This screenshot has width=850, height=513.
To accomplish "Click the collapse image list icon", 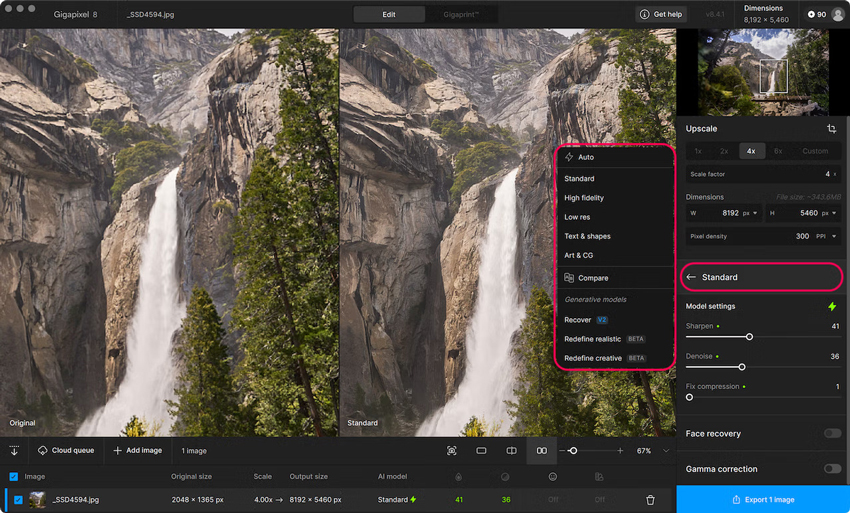I will point(14,451).
